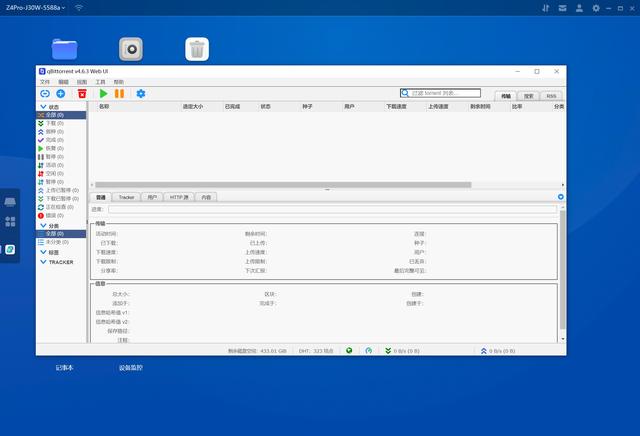Sort by the 下载速度 column header
The height and width of the screenshot is (436, 640).
click(x=397, y=107)
